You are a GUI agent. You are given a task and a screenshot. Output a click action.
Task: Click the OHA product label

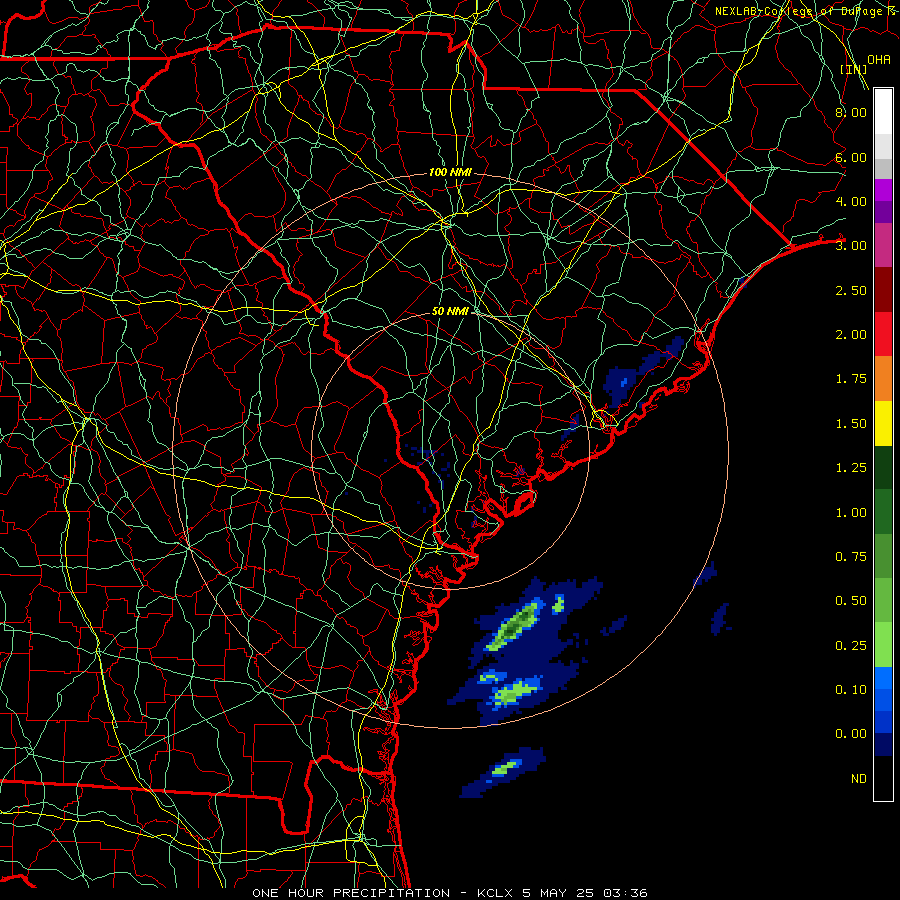coord(878,60)
